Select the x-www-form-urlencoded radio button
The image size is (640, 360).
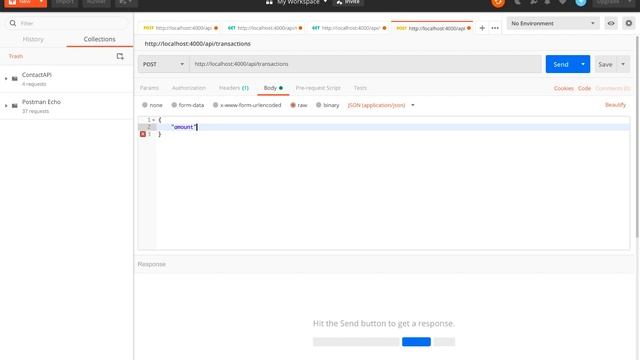(216, 105)
